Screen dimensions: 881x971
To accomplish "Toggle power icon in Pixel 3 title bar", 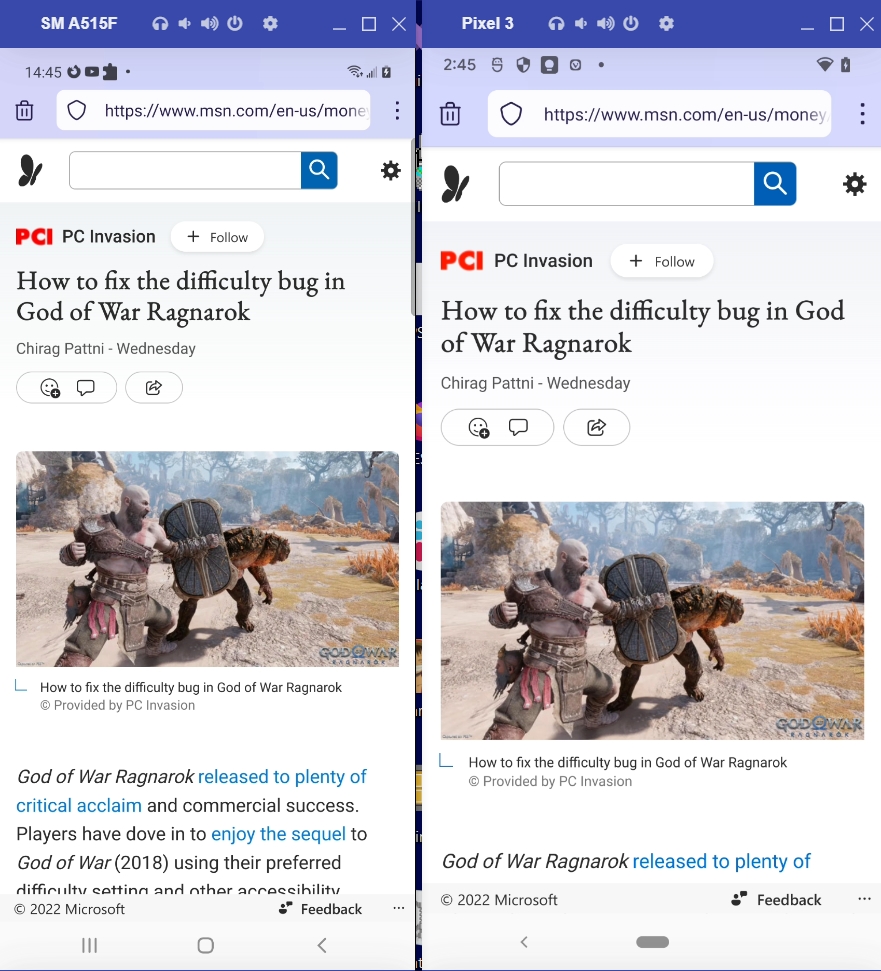I will [x=631, y=24].
